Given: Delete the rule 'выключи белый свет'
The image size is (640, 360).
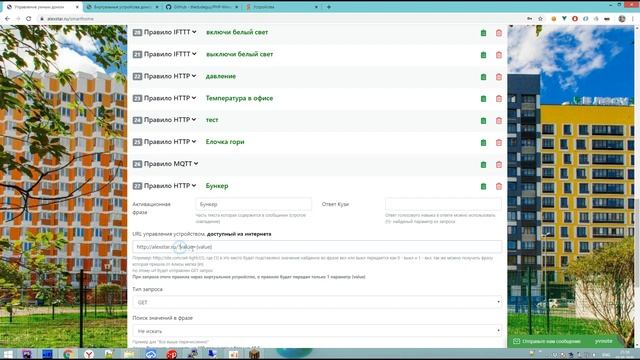Looking at the screenshot, I should (x=499, y=55).
